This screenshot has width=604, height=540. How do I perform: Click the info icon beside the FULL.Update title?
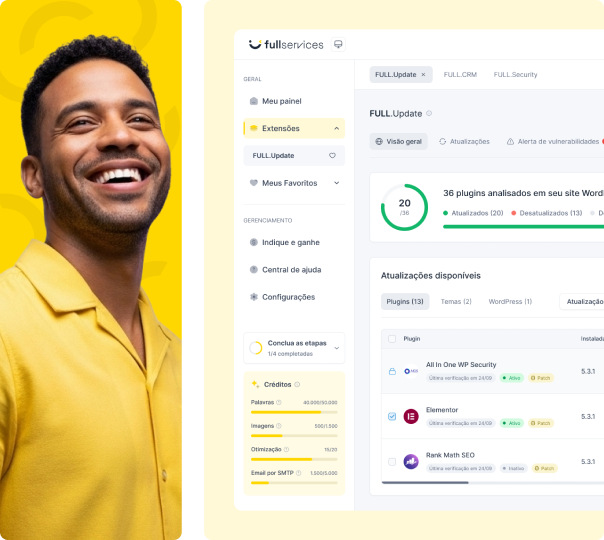tap(430, 114)
